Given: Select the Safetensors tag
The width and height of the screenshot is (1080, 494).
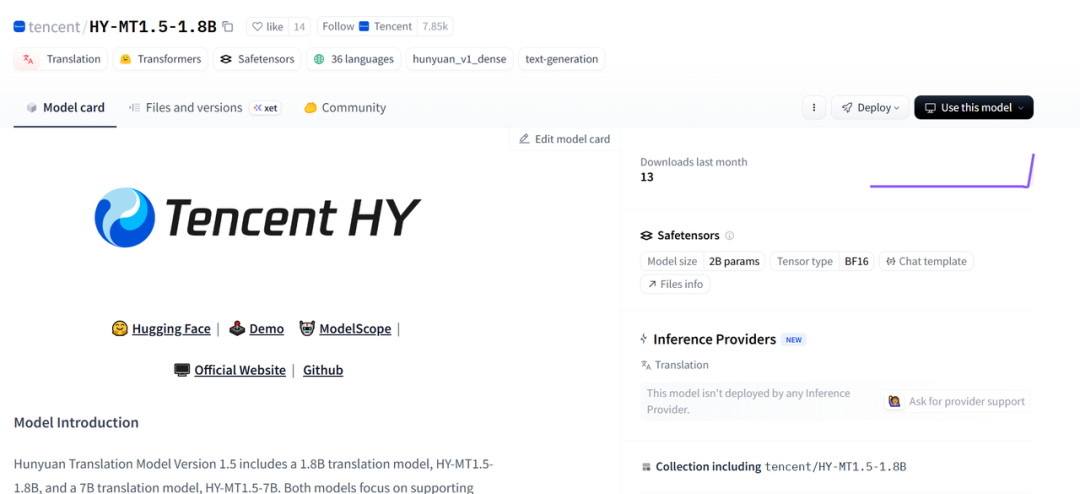Looking at the screenshot, I should click(x=257, y=59).
